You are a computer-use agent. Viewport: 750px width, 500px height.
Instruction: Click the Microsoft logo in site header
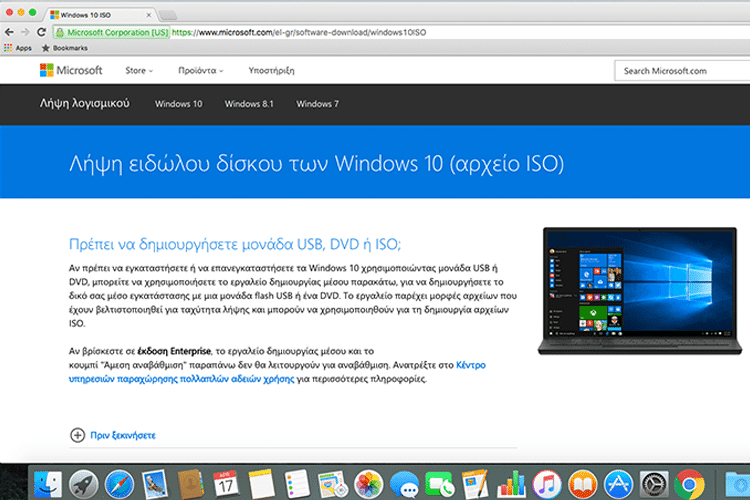click(71, 70)
